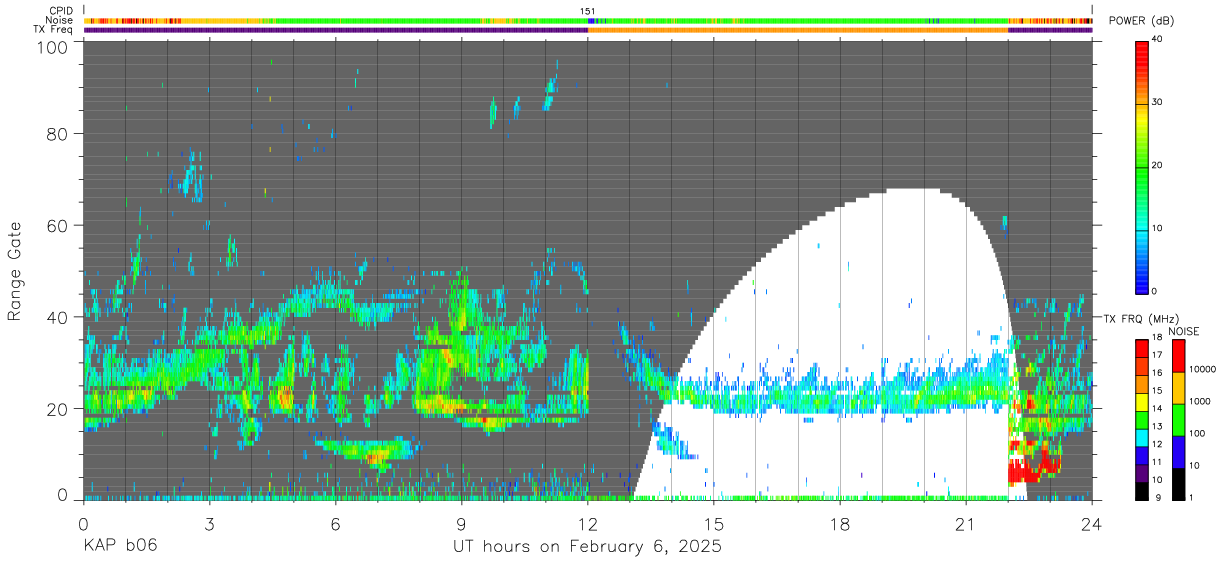The height and width of the screenshot is (567, 1228).
Task: Click the 21 label on the UT hours axis
Action: 966,523
